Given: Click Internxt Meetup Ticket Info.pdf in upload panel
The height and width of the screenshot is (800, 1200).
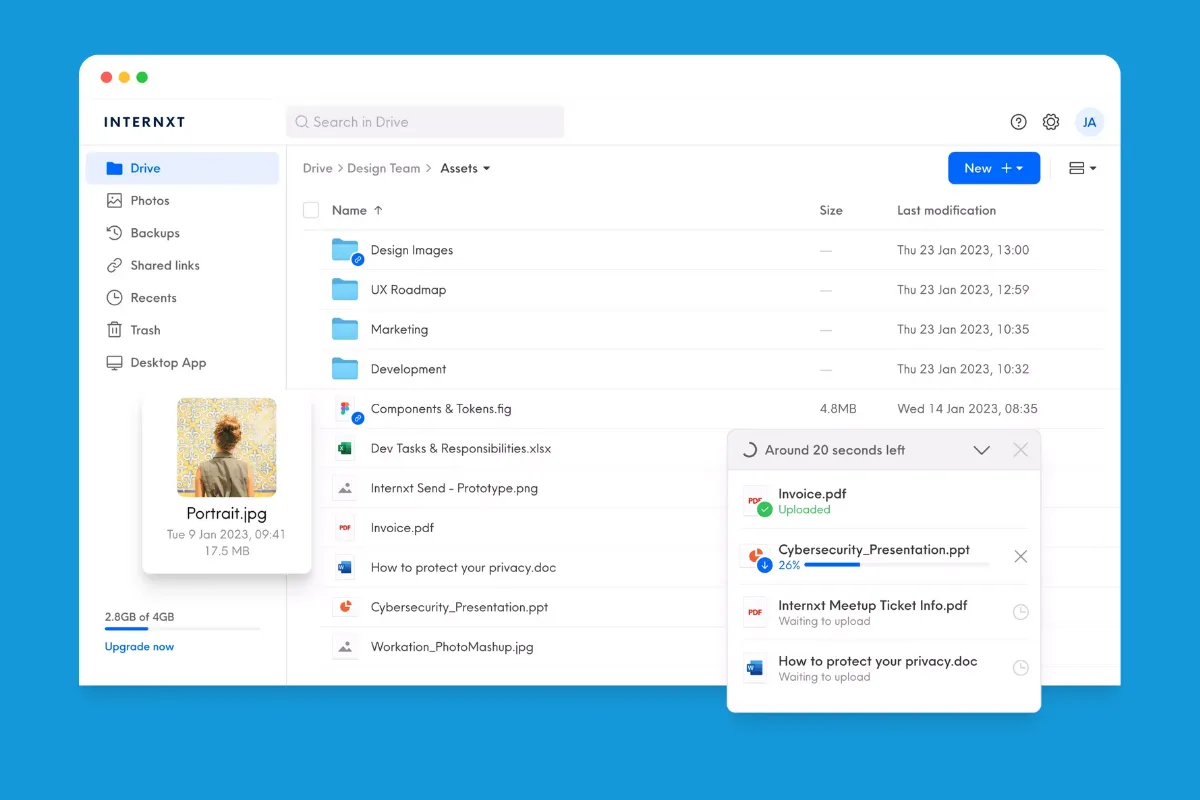Looking at the screenshot, I should [873, 605].
